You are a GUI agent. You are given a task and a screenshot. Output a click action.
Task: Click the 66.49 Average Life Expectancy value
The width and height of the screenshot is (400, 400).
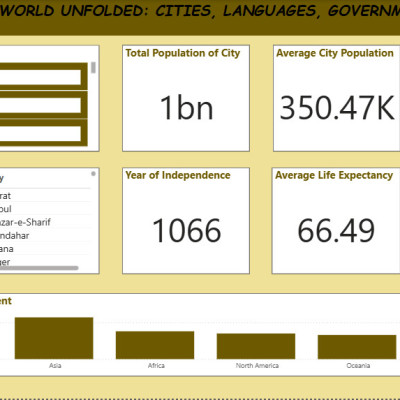coord(336,230)
